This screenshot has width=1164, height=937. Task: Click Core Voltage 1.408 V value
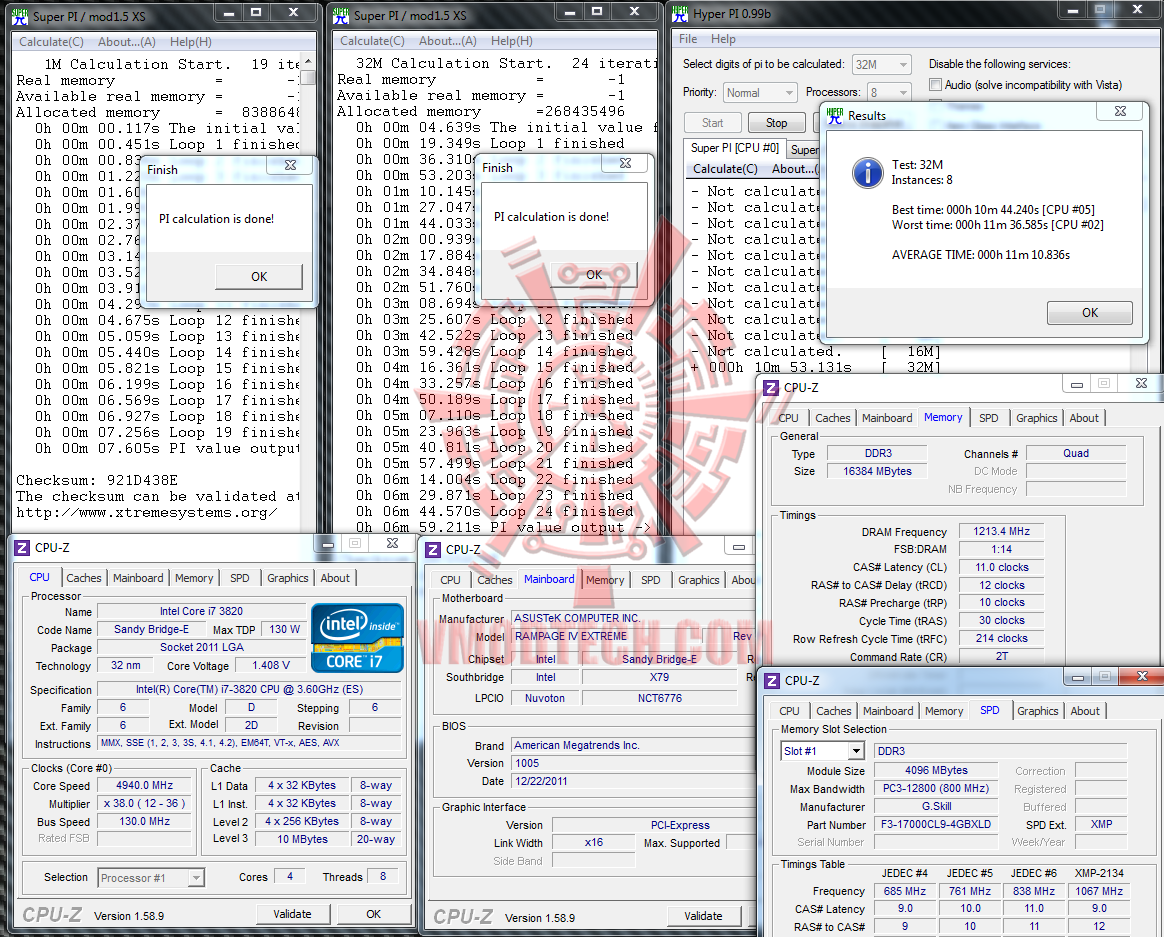pyautogui.click(x=271, y=665)
